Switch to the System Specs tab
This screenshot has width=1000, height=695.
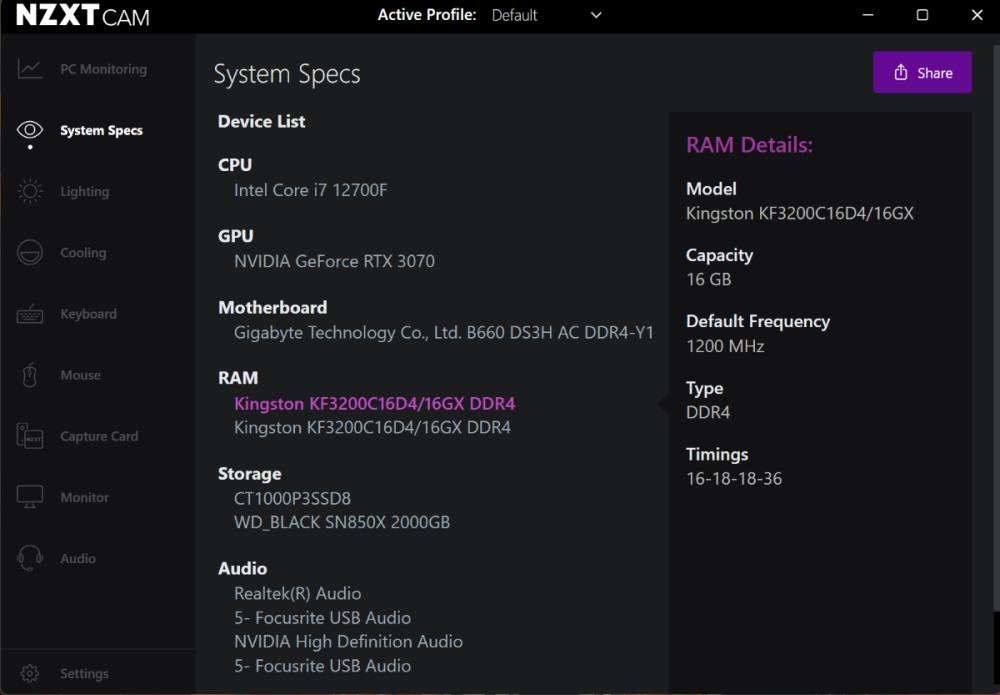tap(101, 130)
